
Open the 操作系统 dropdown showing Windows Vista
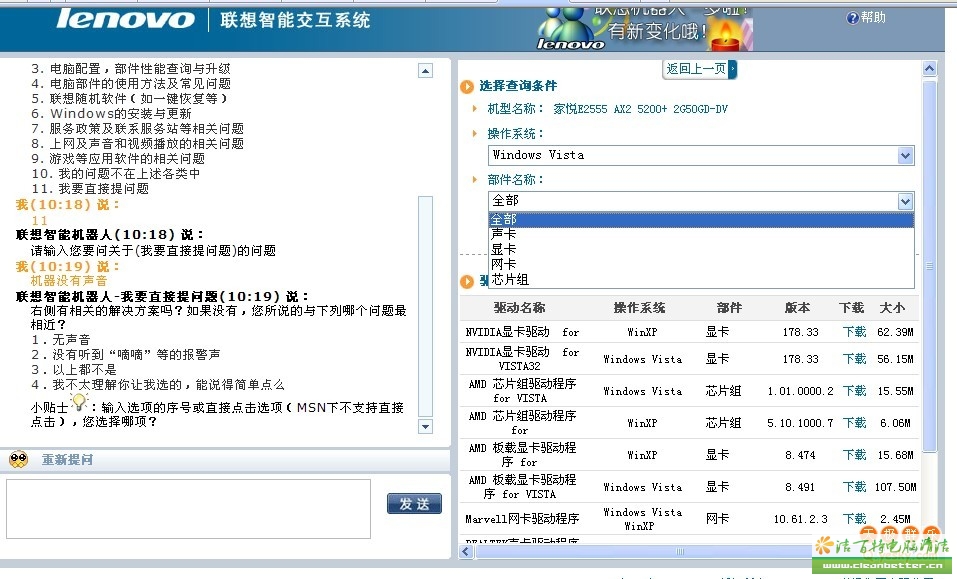(701, 156)
